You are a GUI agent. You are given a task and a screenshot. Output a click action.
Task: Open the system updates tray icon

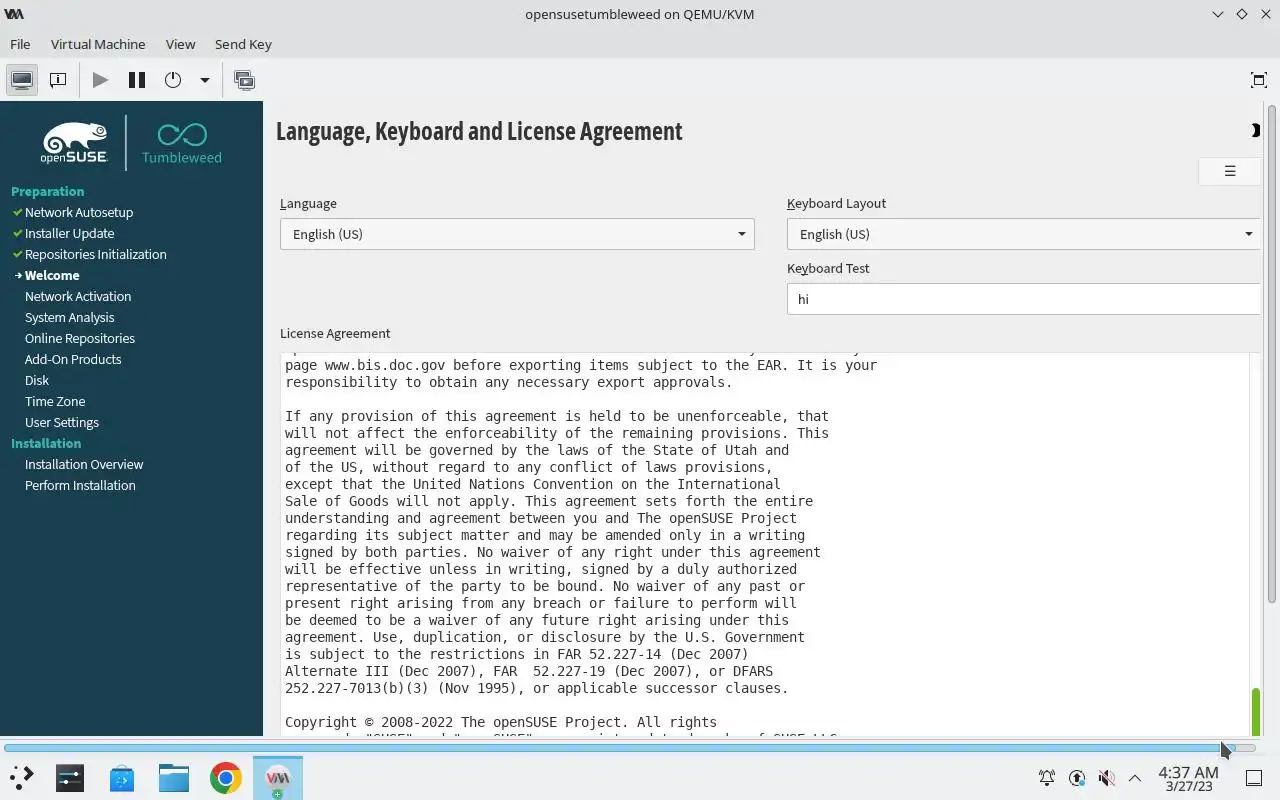(x=1077, y=777)
